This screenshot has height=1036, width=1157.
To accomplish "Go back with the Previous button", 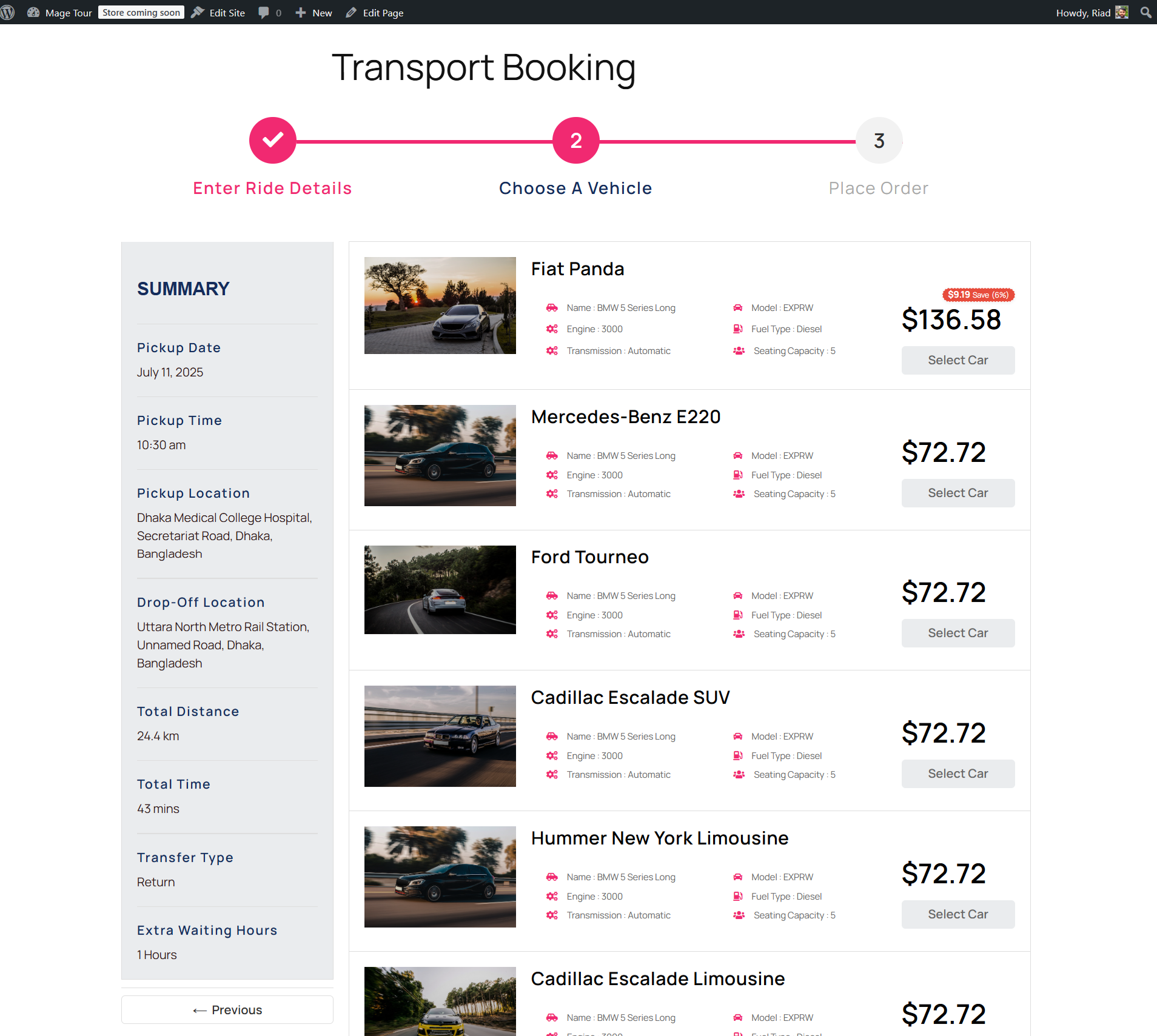I will pos(227,1010).
